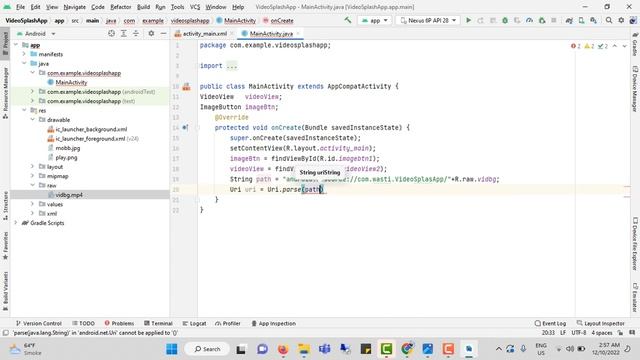
Task: Open the app run configuration dropdown
Action: (375, 20)
